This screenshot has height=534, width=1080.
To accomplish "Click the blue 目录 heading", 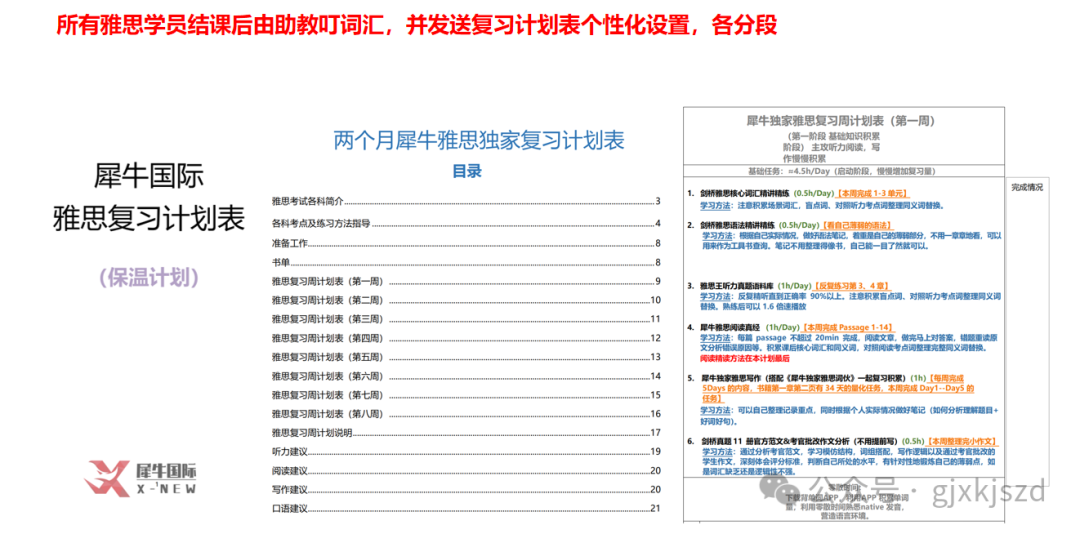I will 466,171.
